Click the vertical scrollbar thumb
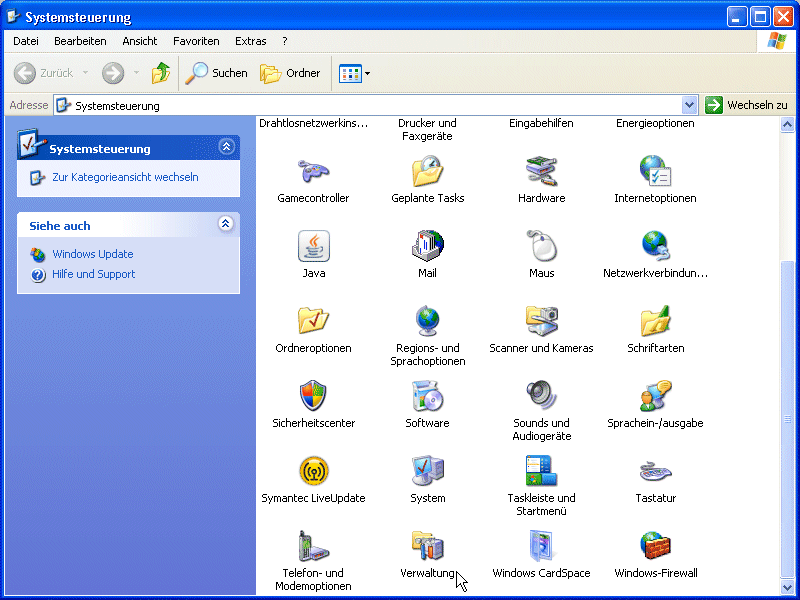800x600 pixels. [787, 419]
